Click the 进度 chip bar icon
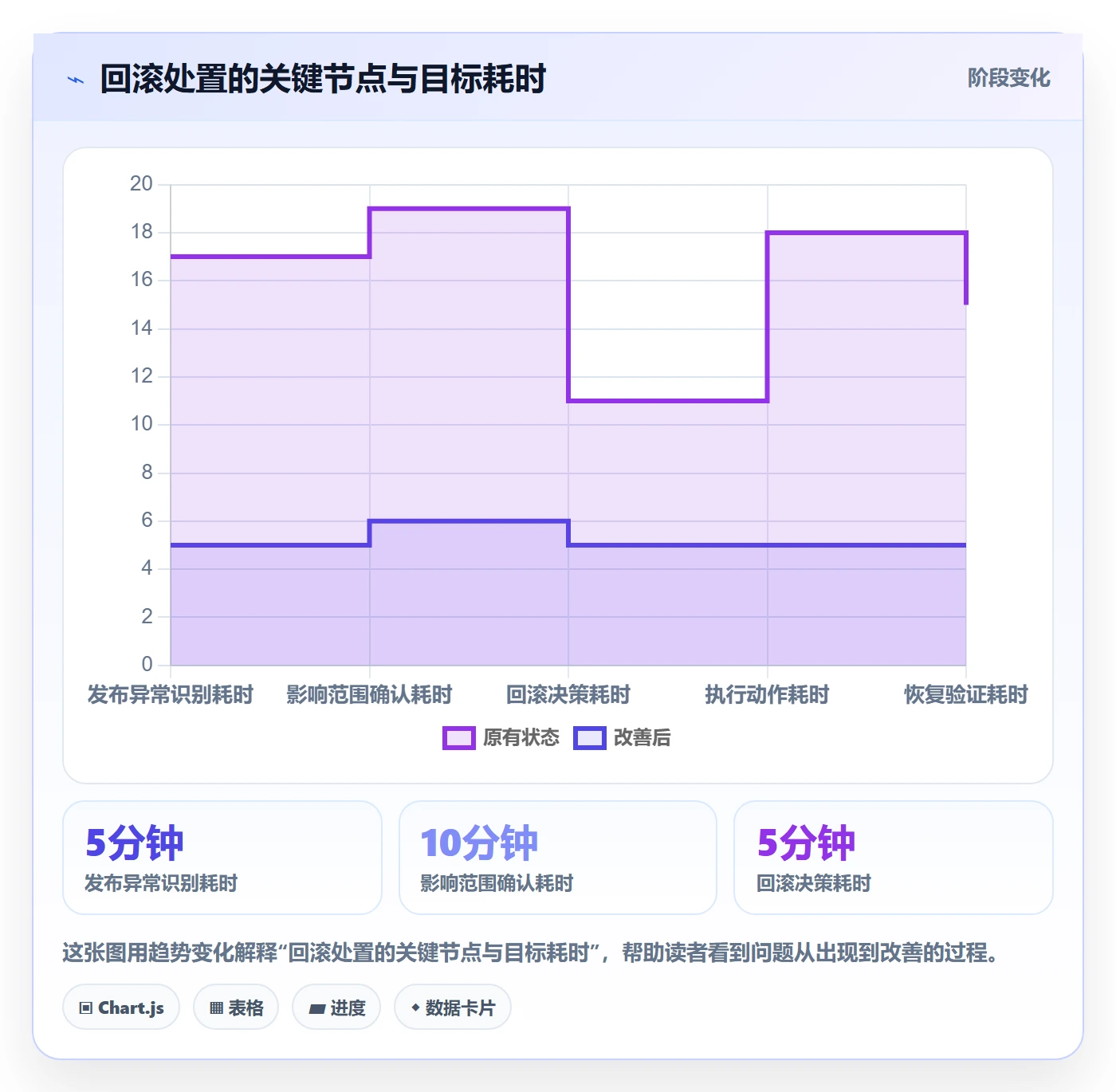The height and width of the screenshot is (1092, 1116). [316, 1009]
